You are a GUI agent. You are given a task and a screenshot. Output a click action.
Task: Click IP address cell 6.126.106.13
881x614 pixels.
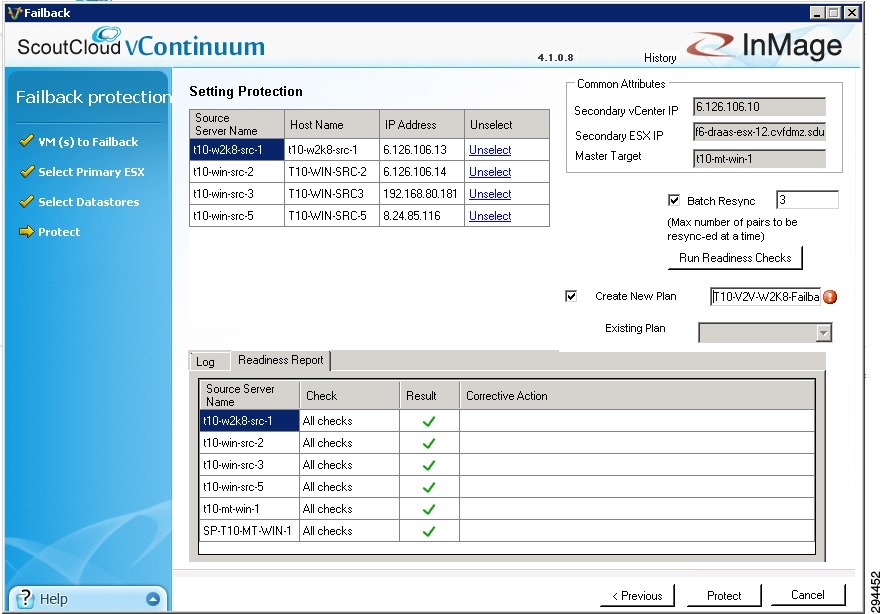click(421, 150)
